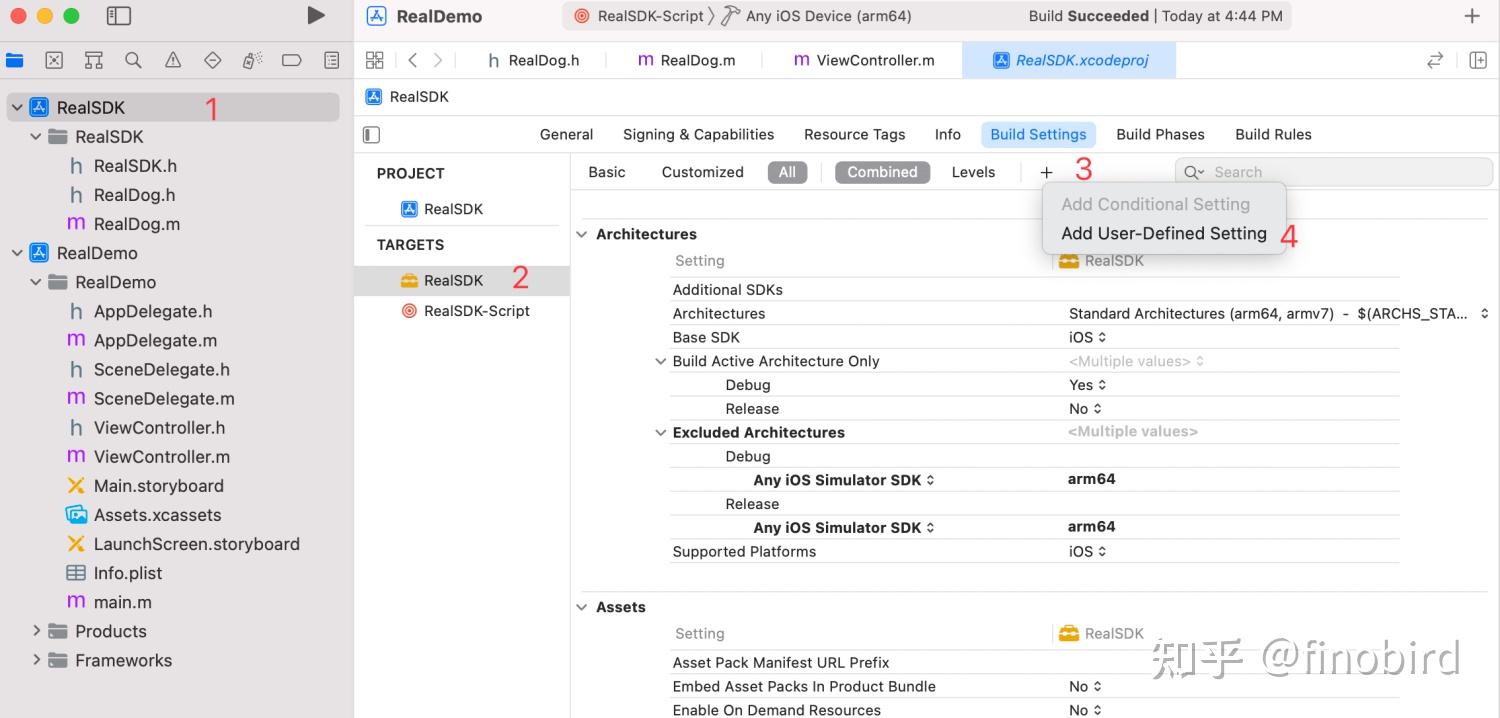Click the add build setting plus button

click(1046, 172)
